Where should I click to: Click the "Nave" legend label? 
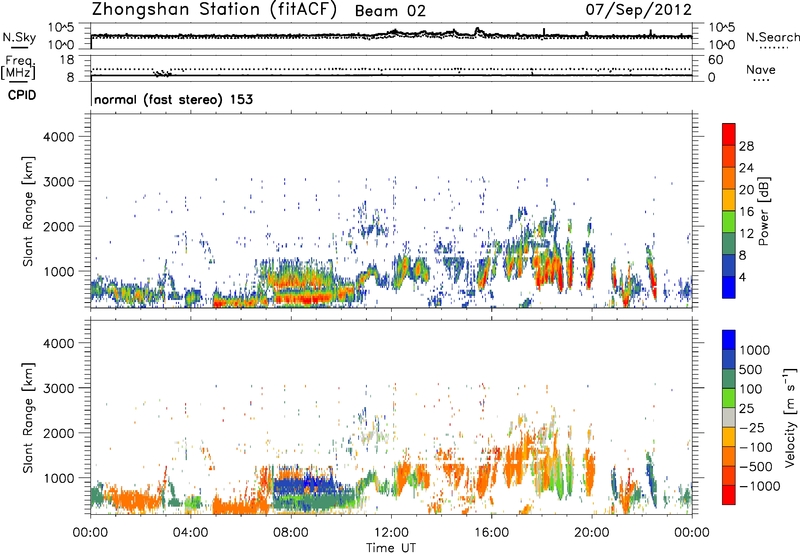point(760,69)
